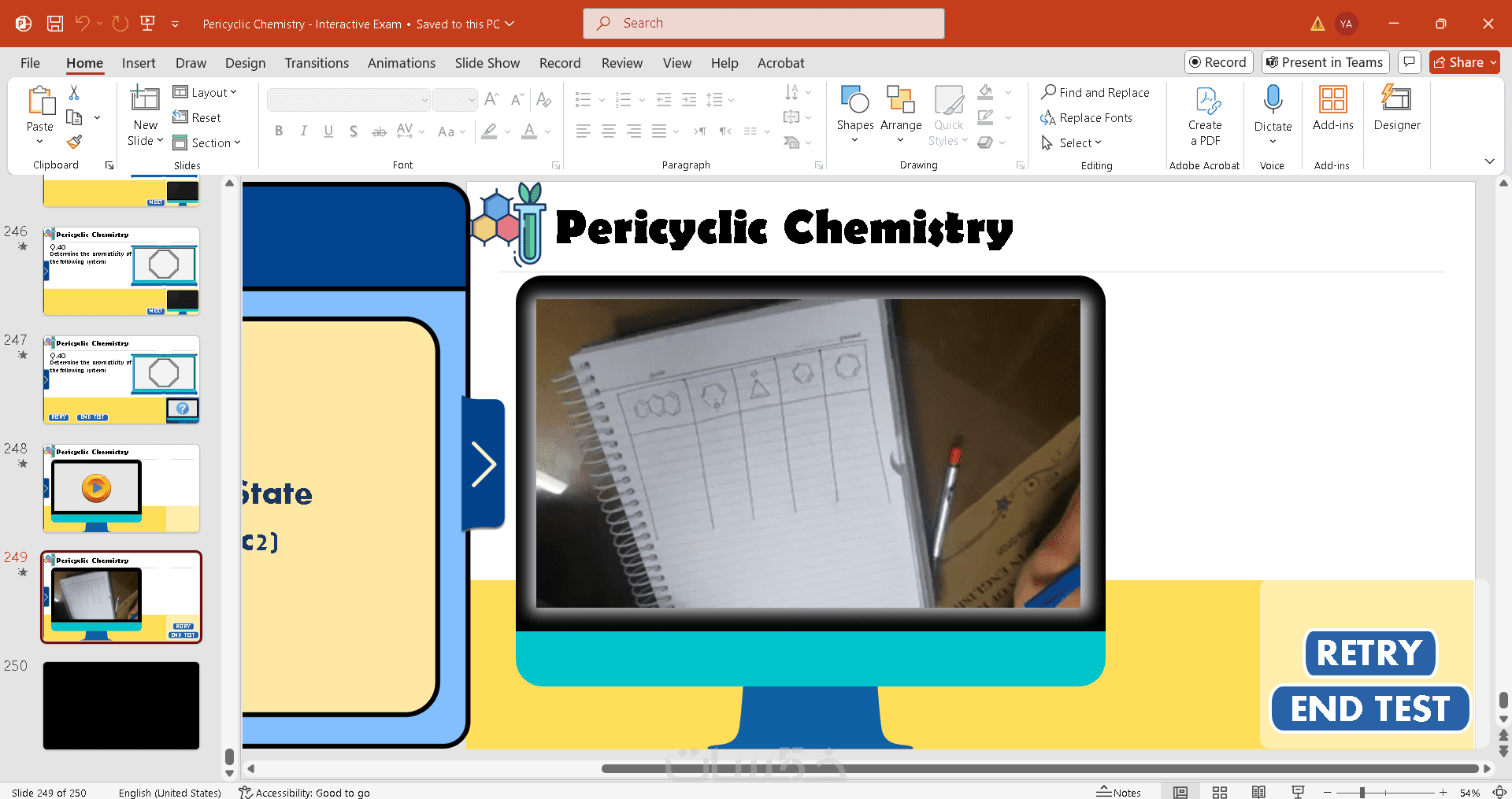Switch to Normal view icon
This screenshot has width=1512, height=799.
click(1180, 792)
